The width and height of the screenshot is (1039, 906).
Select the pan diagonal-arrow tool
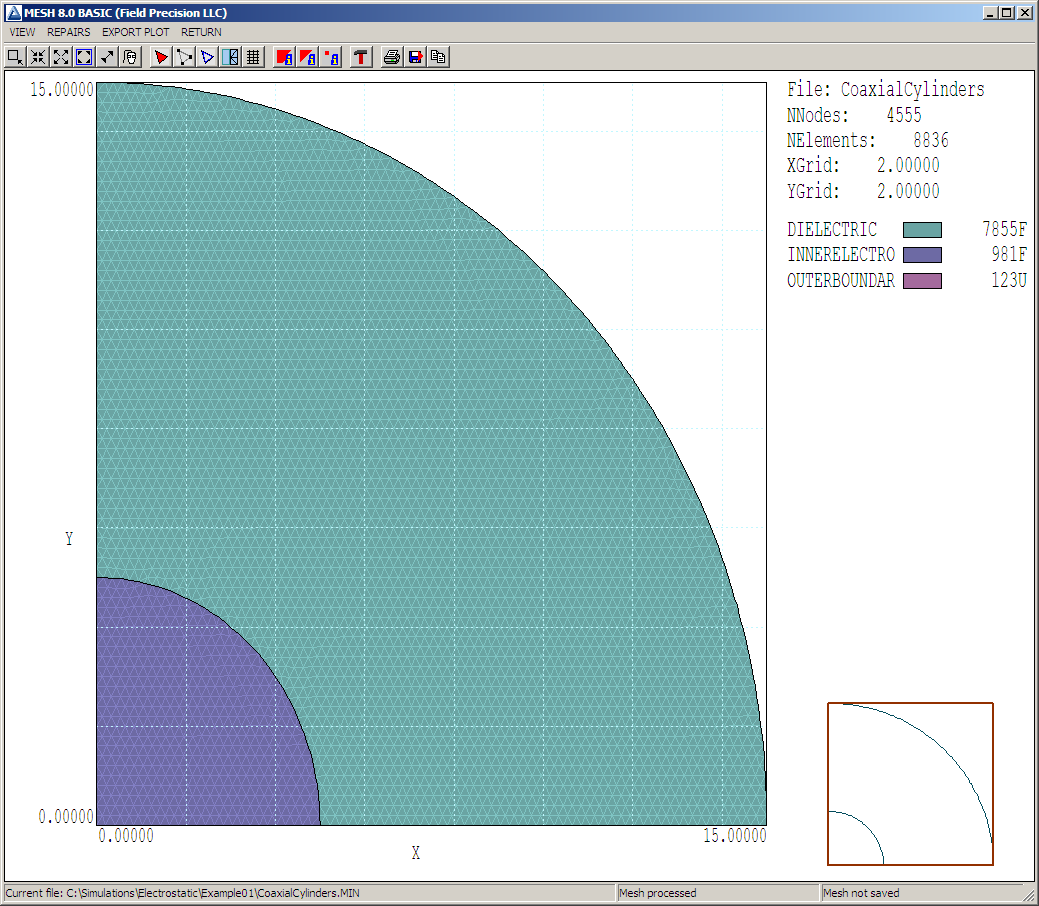coord(107,57)
